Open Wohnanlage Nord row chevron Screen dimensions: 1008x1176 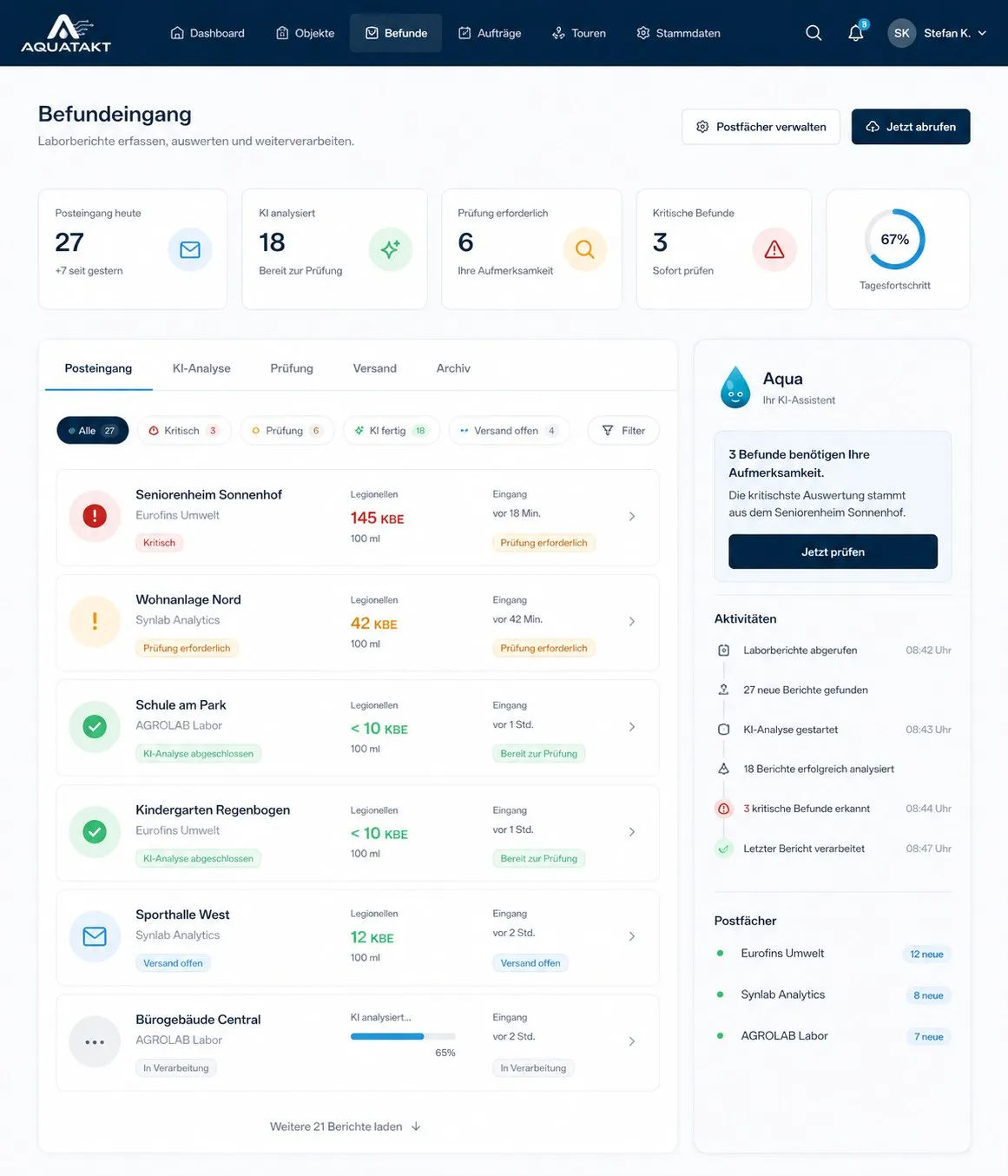tap(632, 621)
